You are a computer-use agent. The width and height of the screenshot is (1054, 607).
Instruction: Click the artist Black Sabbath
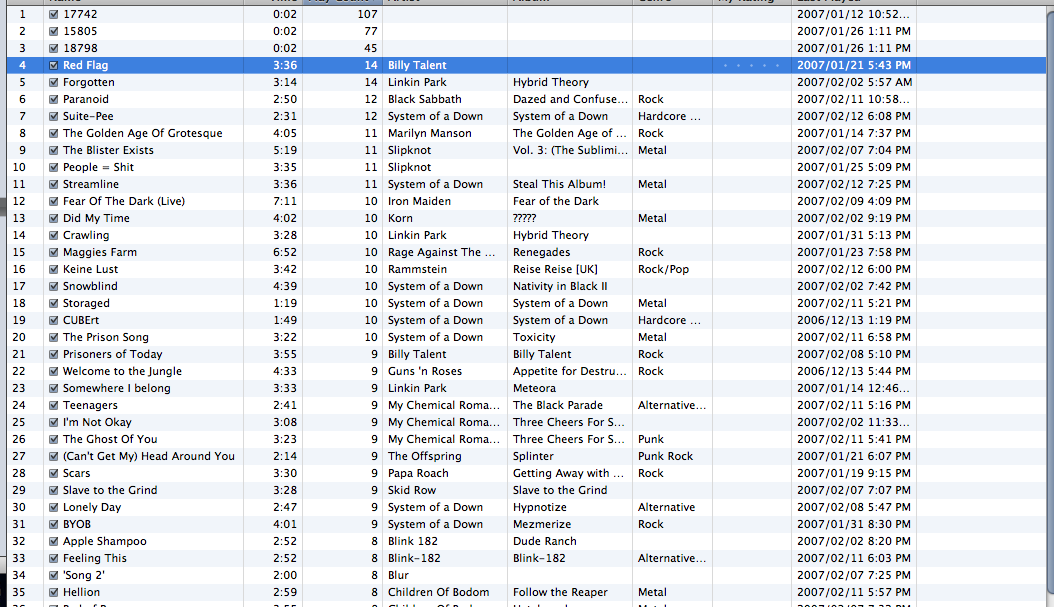click(425, 99)
